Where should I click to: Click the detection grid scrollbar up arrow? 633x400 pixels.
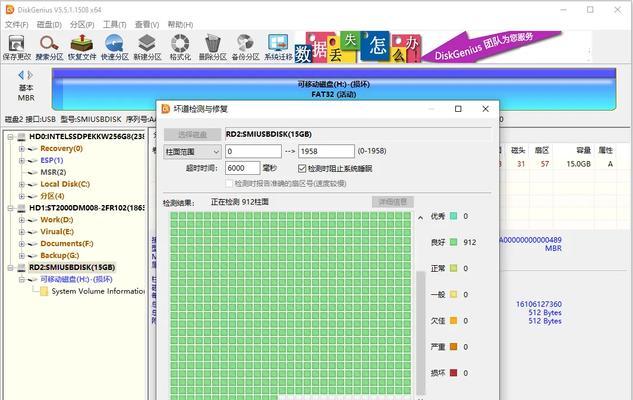click(420, 218)
